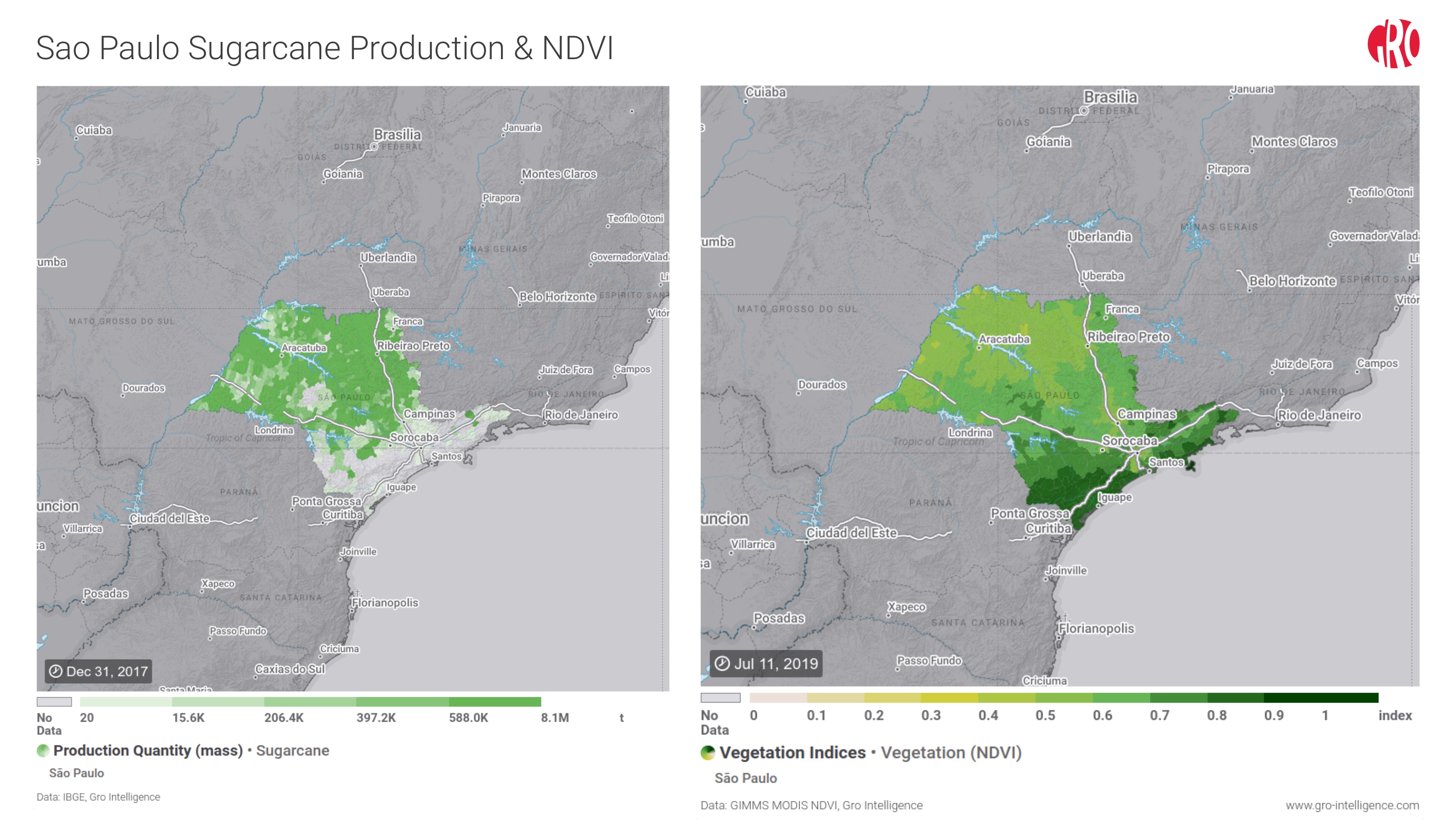Select the 588.0K production legend color segment
Image resolution: width=1456 pixels, height=833 pixels.
[x=495, y=701]
